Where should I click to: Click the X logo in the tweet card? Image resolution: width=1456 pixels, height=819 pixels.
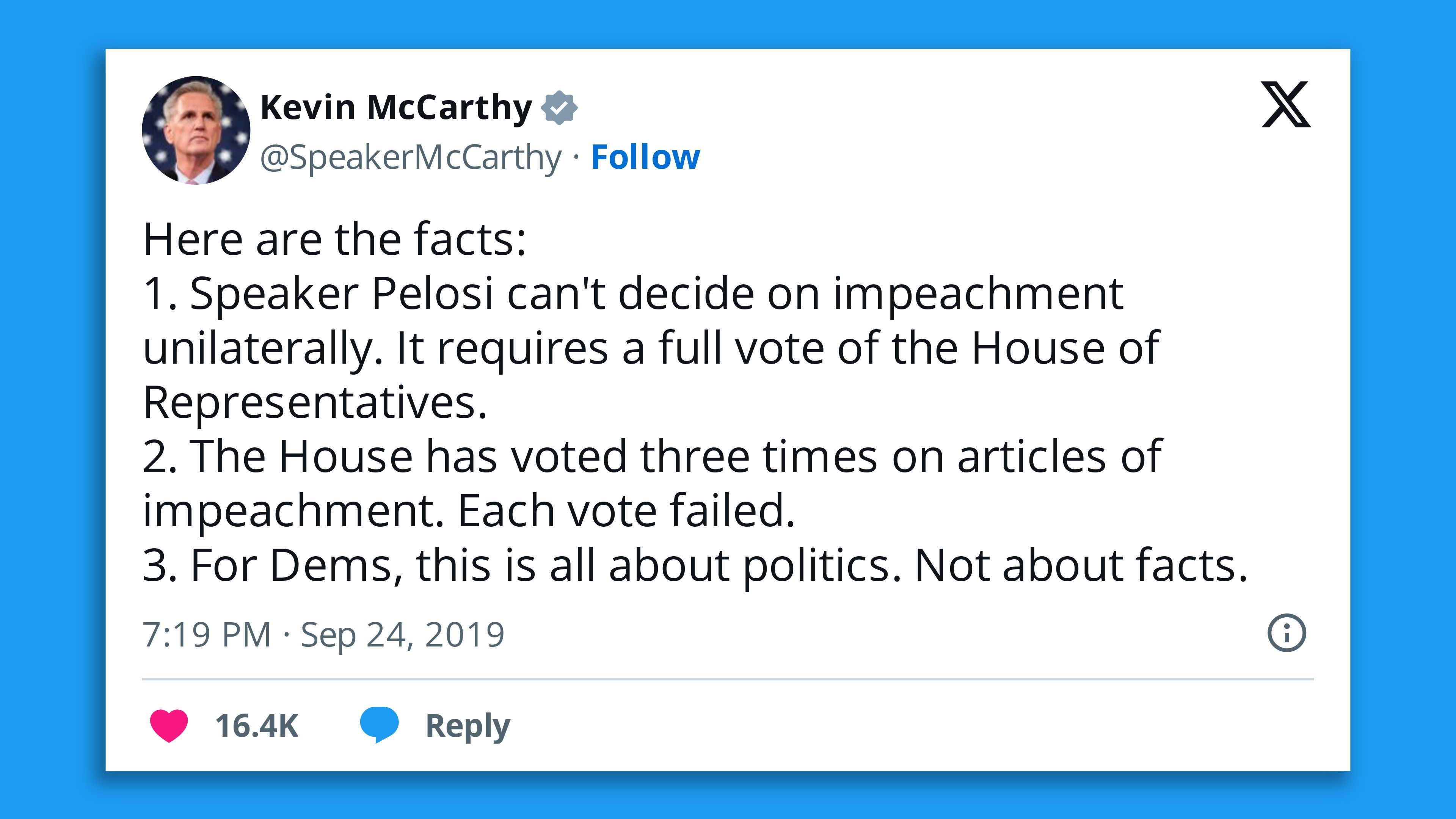[x=1286, y=105]
